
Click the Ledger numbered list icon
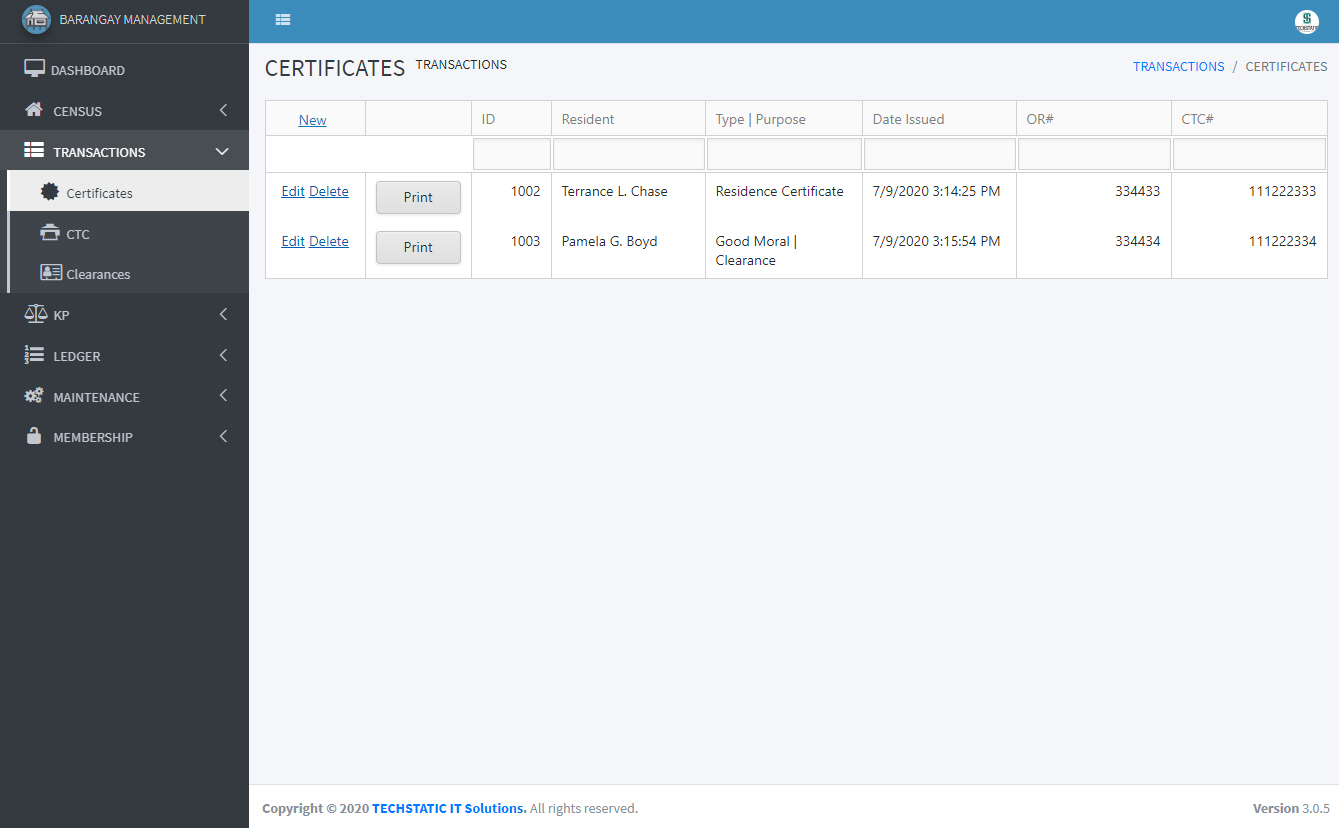pos(34,355)
